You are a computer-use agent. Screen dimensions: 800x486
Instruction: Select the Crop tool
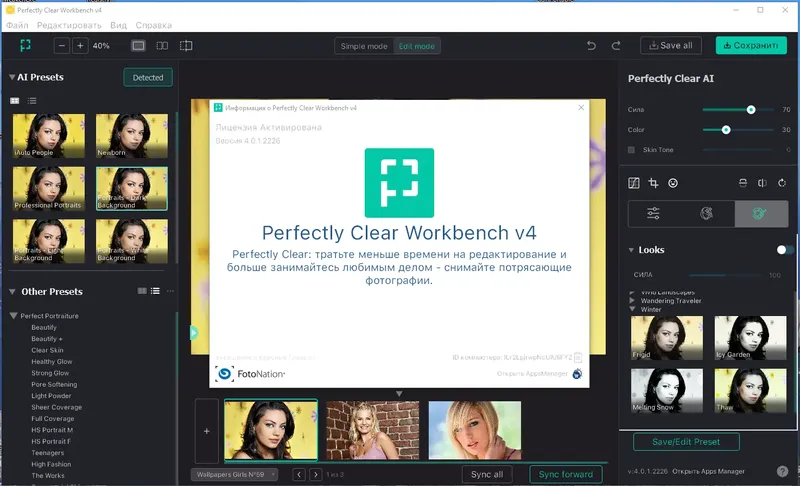pyautogui.click(x=653, y=183)
